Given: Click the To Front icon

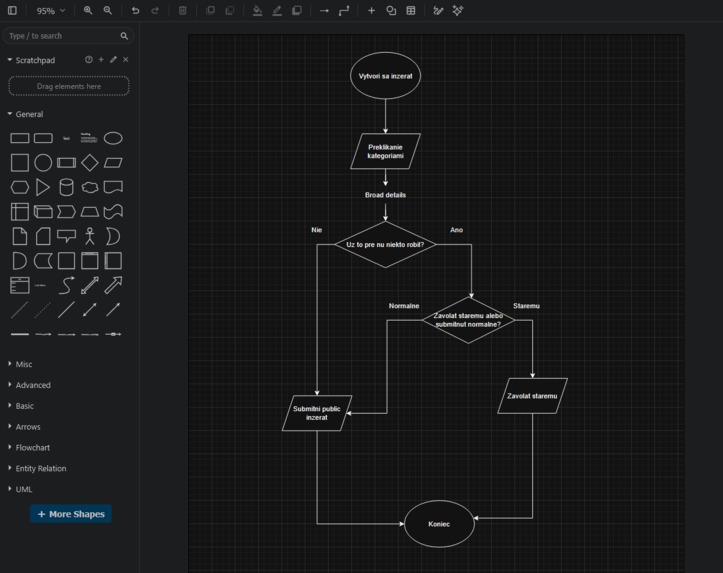Looking at the screenshot, I should [210, 10].
